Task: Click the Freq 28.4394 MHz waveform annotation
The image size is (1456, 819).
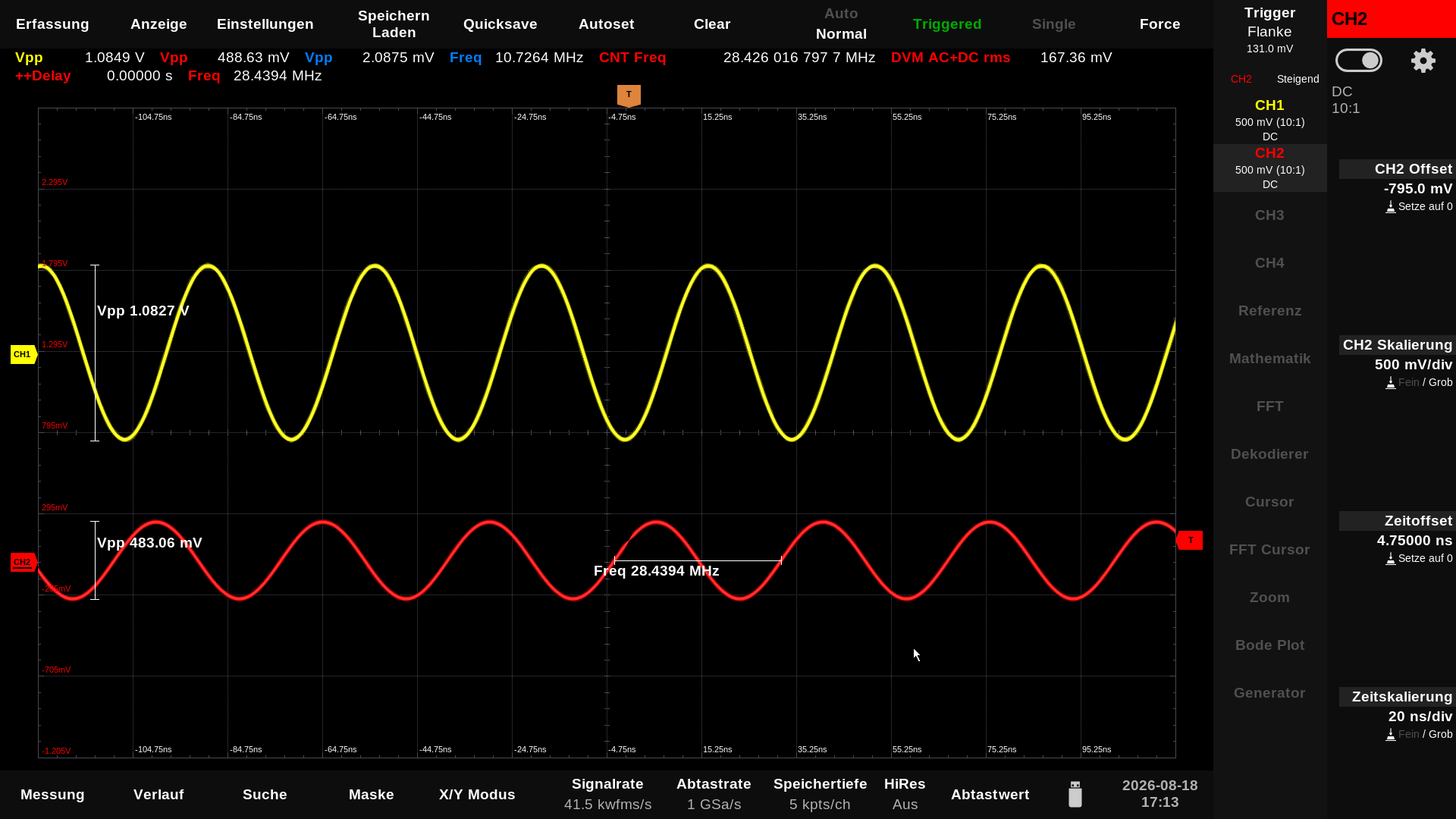Action: (656, 571)
